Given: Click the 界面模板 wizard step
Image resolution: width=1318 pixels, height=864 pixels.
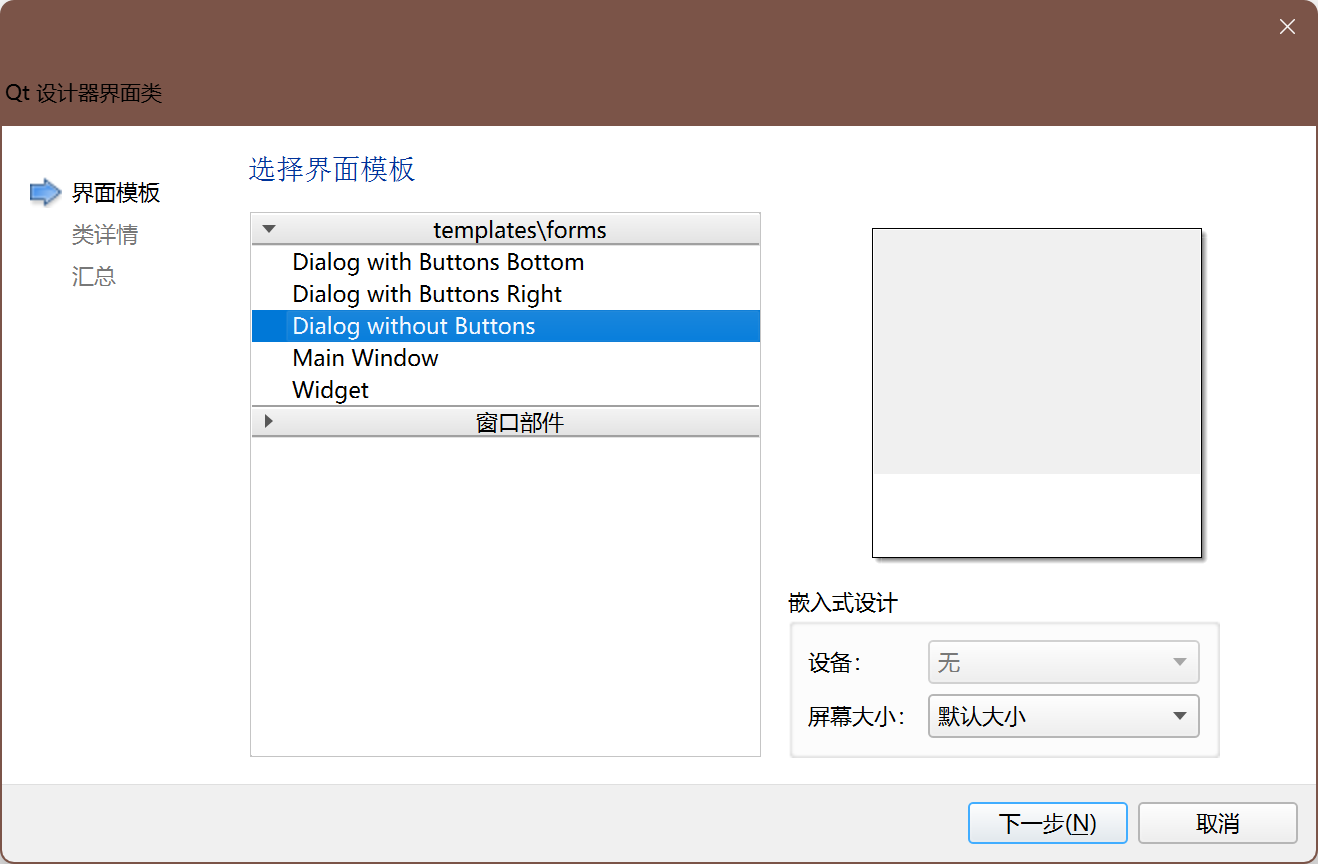Looking at the screenshot, I should tap(116, 193).
